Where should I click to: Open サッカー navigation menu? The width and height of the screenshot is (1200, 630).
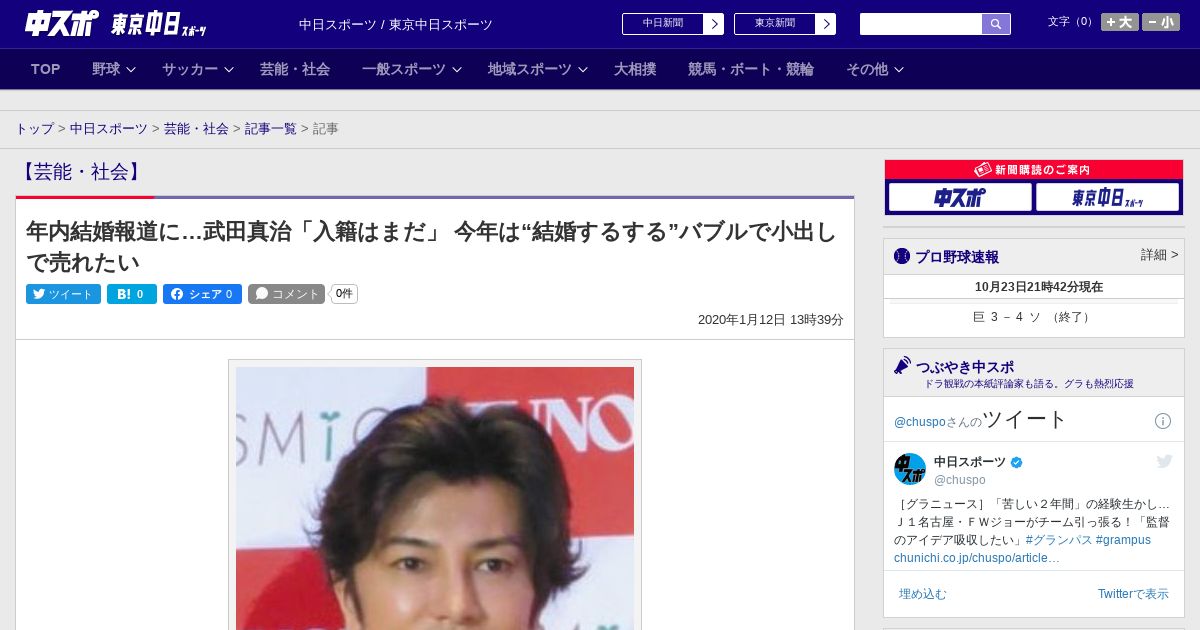[190, 69]
